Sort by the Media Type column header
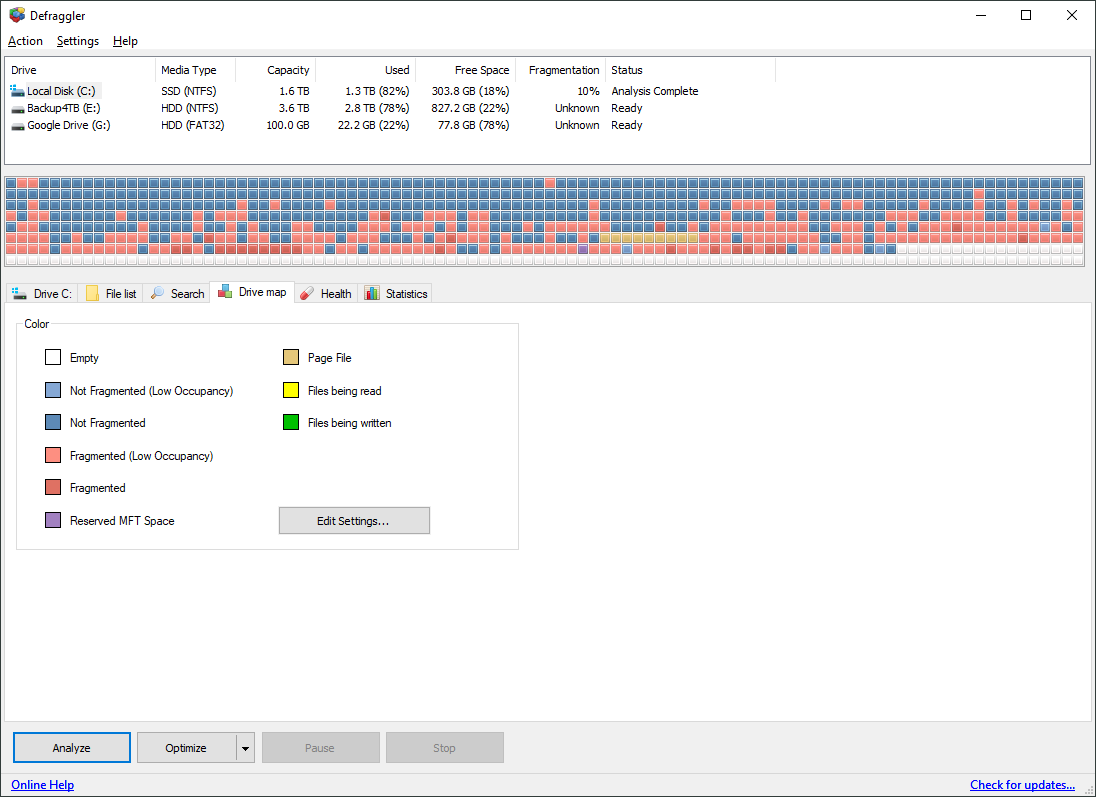Screen dimensions: 1096x797 click(x=195, y=70)
